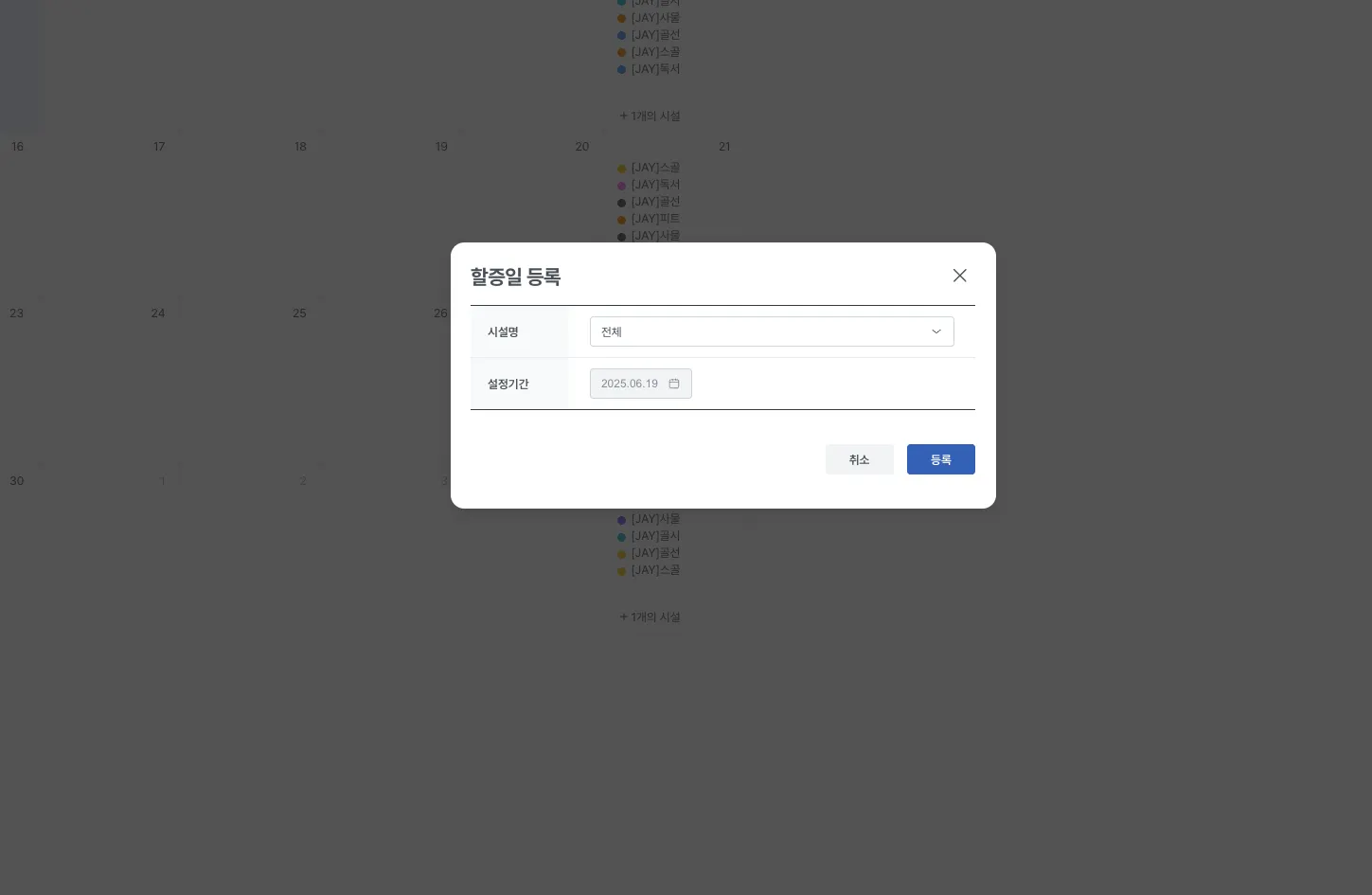Viewport: 1372px width, 895px height.
Task: Select date 21 on the calendar
Action: pos(724,147)
